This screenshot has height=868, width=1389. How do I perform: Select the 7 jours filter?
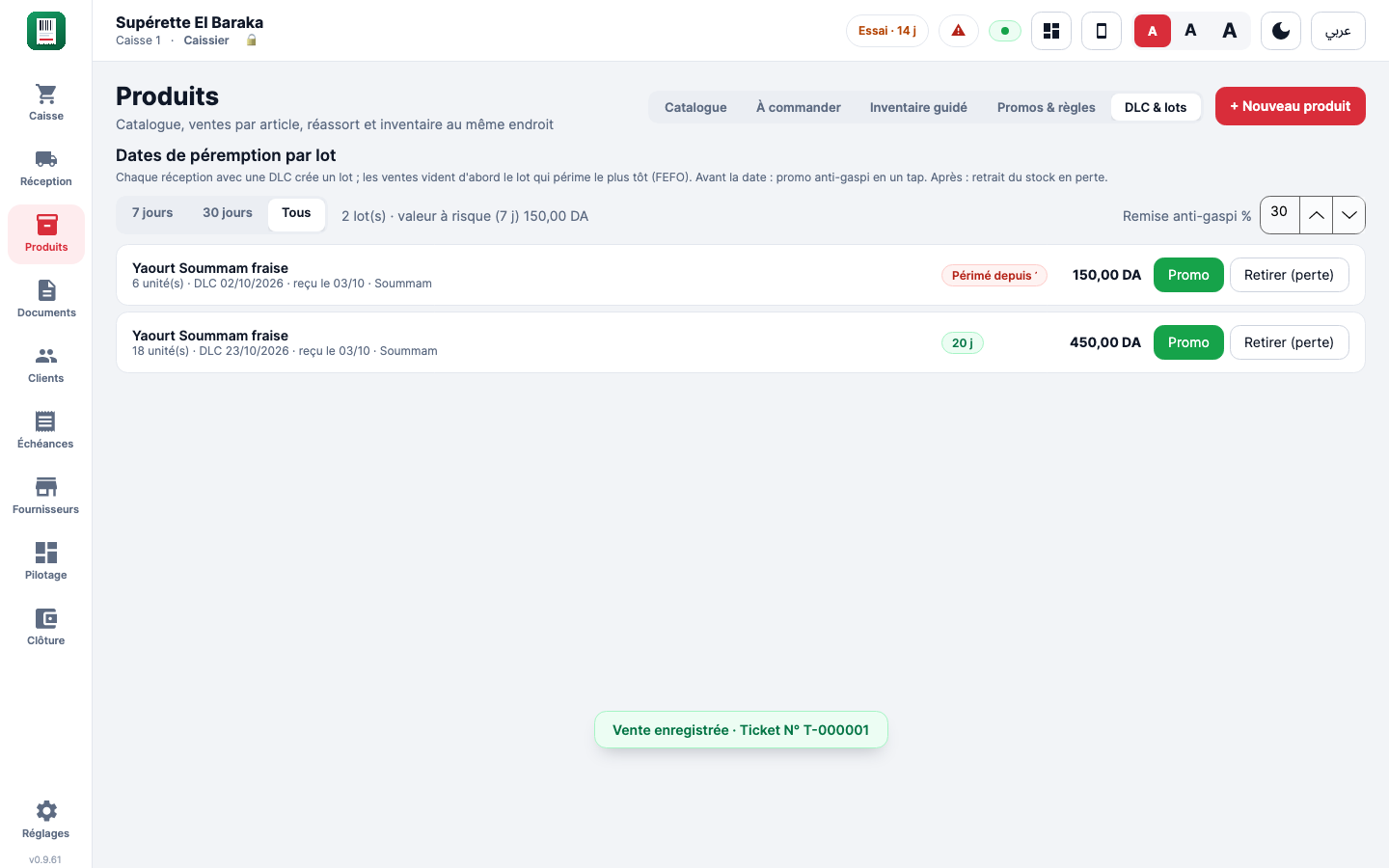152,213
